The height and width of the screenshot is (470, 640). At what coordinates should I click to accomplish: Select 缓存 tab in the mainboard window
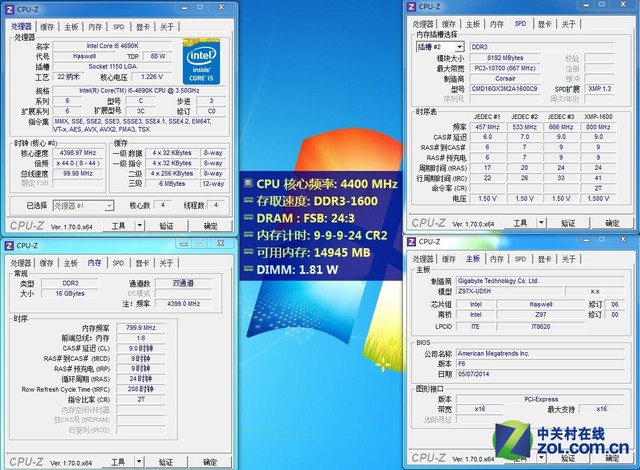[x=449, y=259]
